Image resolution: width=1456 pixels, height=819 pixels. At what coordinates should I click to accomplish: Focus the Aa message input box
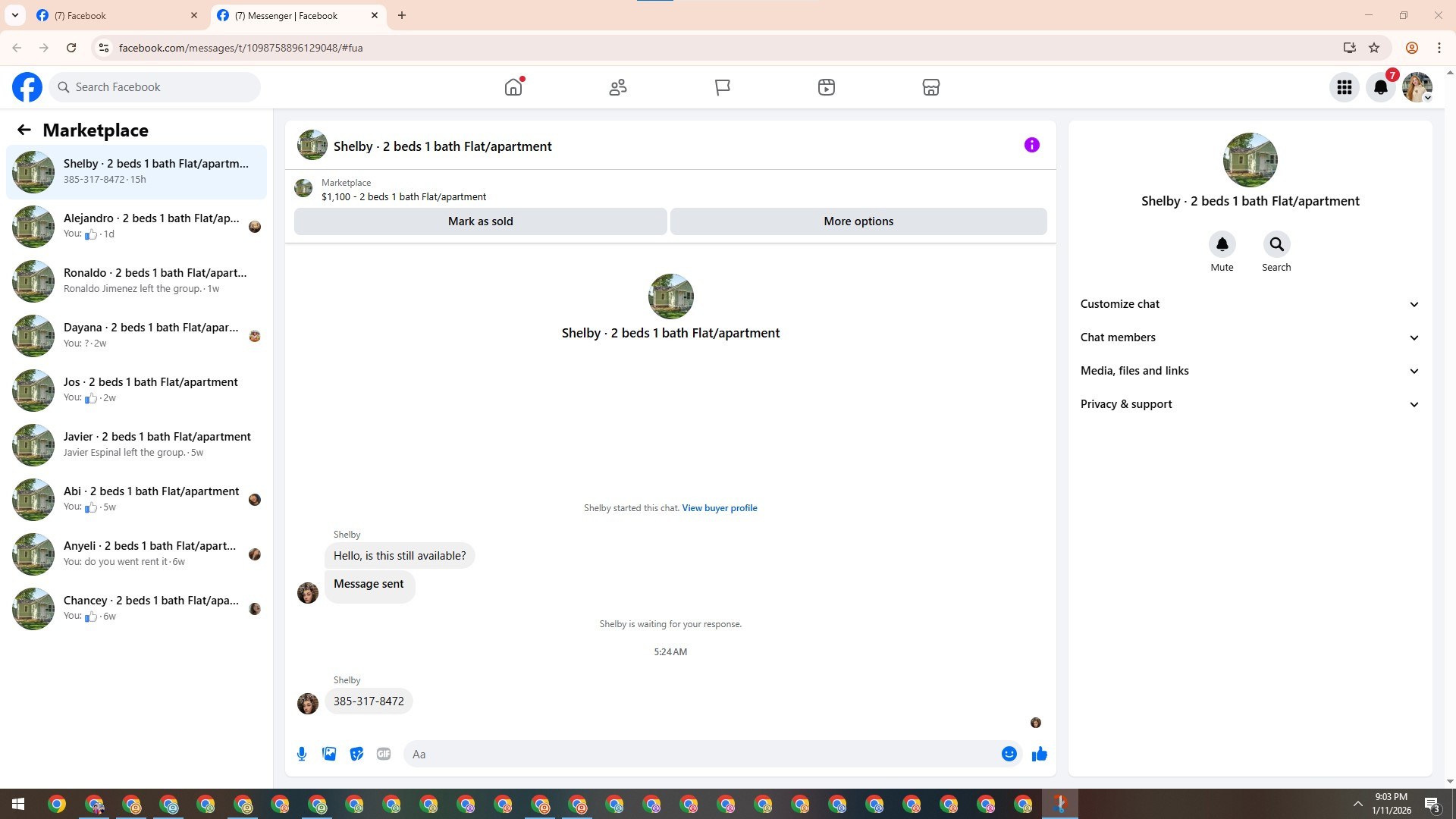tap(701, 754)
